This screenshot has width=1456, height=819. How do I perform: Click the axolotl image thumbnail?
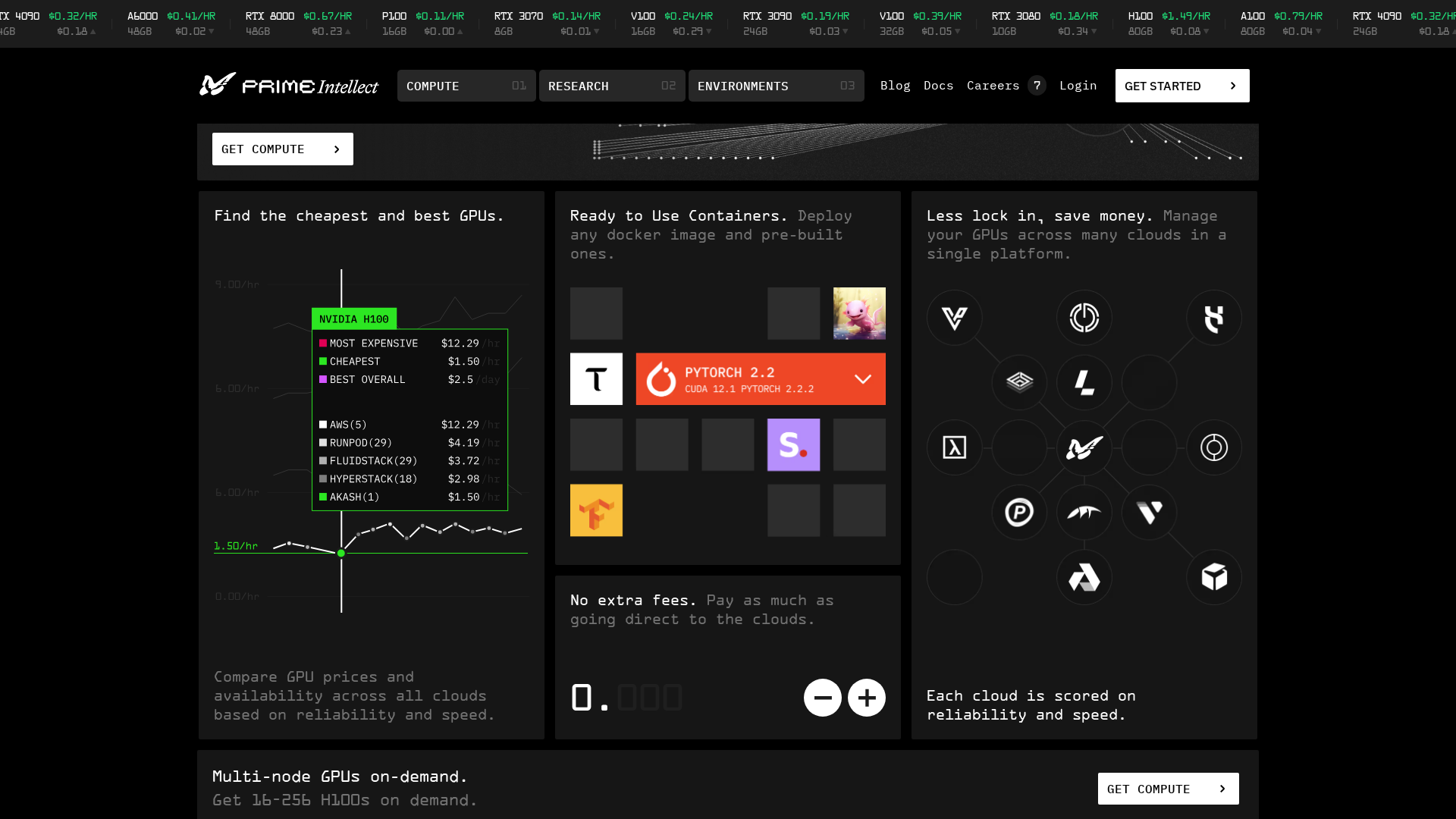pos(859,313)
